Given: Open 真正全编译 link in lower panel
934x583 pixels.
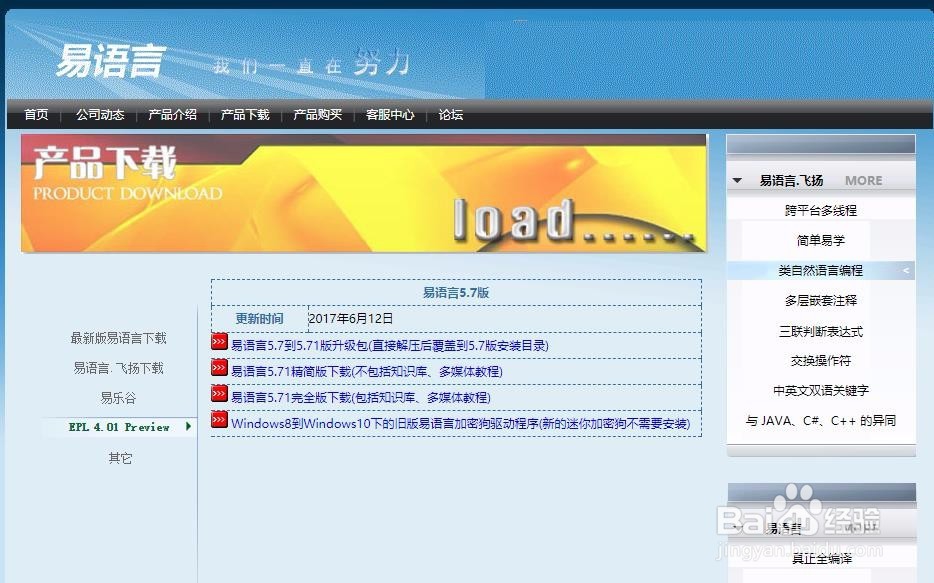Looking at the screenshot, I should coord(822,559).
